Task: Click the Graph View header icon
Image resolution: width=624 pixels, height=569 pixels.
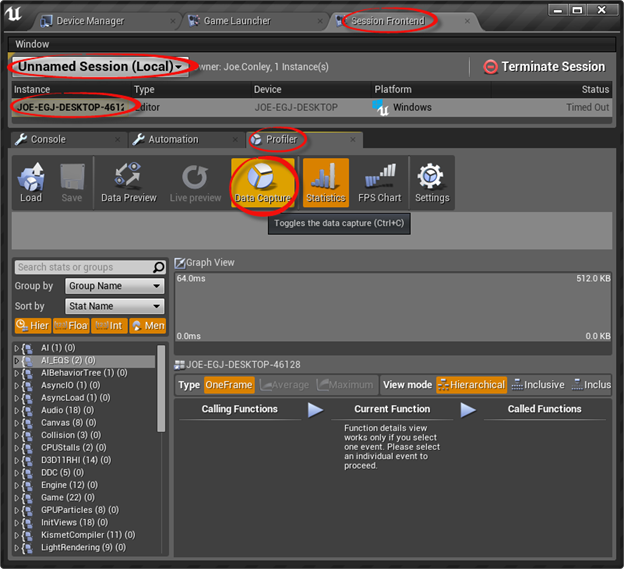Action: tap(180, 263)
